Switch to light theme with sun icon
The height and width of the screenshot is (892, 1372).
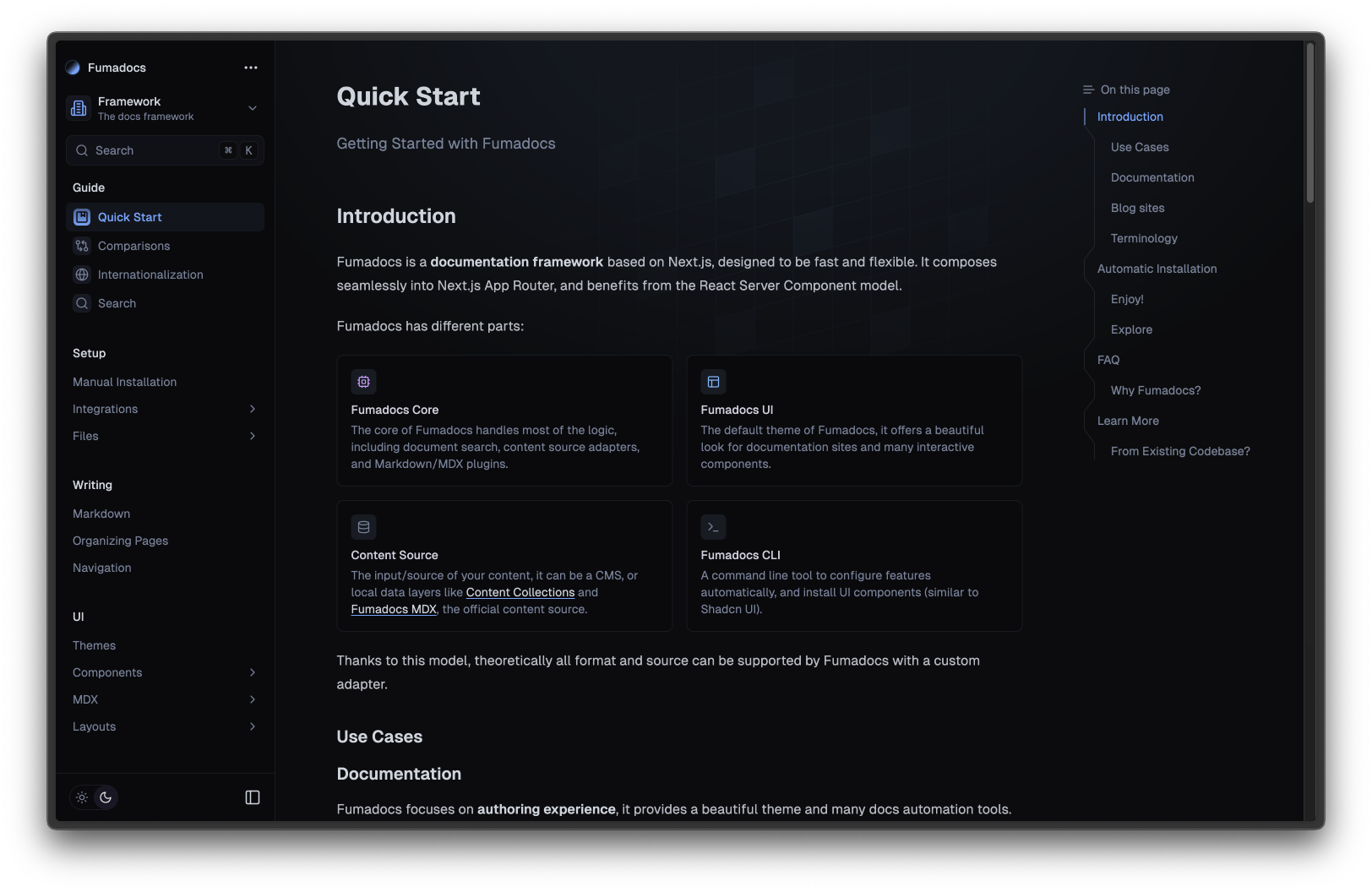82,797
